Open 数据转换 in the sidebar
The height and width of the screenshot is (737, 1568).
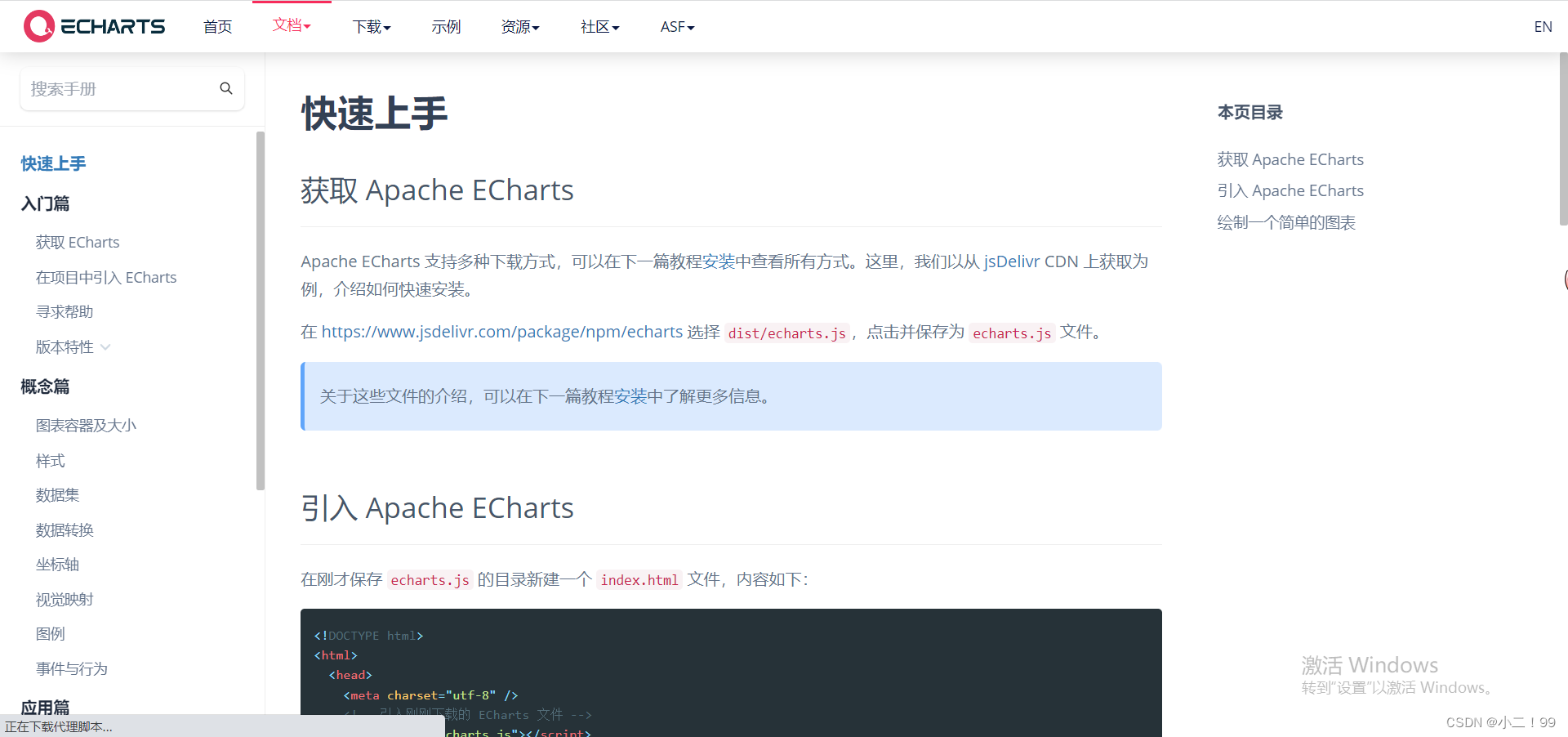pyautogui.click(x=65, y=530)
